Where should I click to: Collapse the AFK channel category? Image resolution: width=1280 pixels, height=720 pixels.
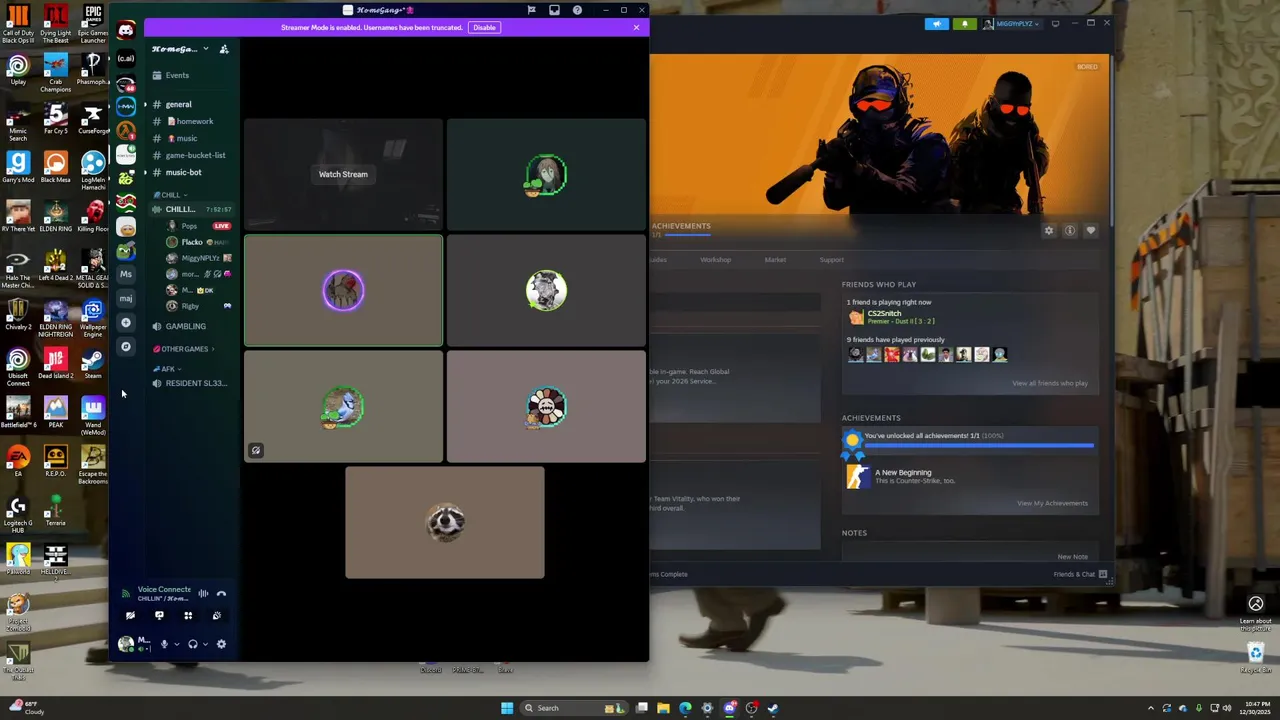[x=167, y=369]
